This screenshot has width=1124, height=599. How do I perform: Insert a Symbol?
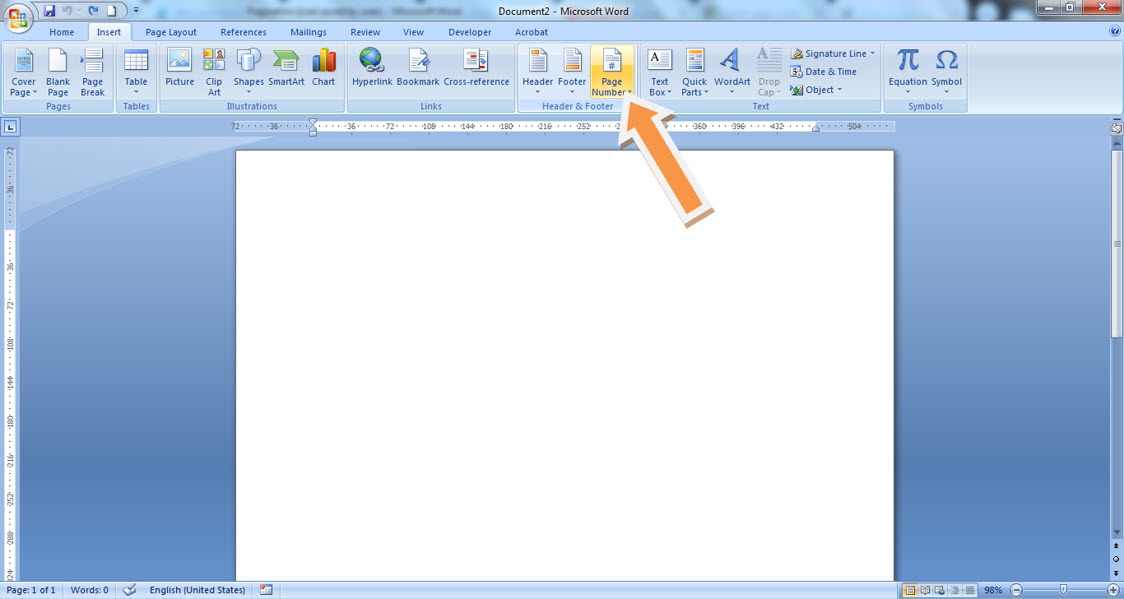tap(946, 72)
